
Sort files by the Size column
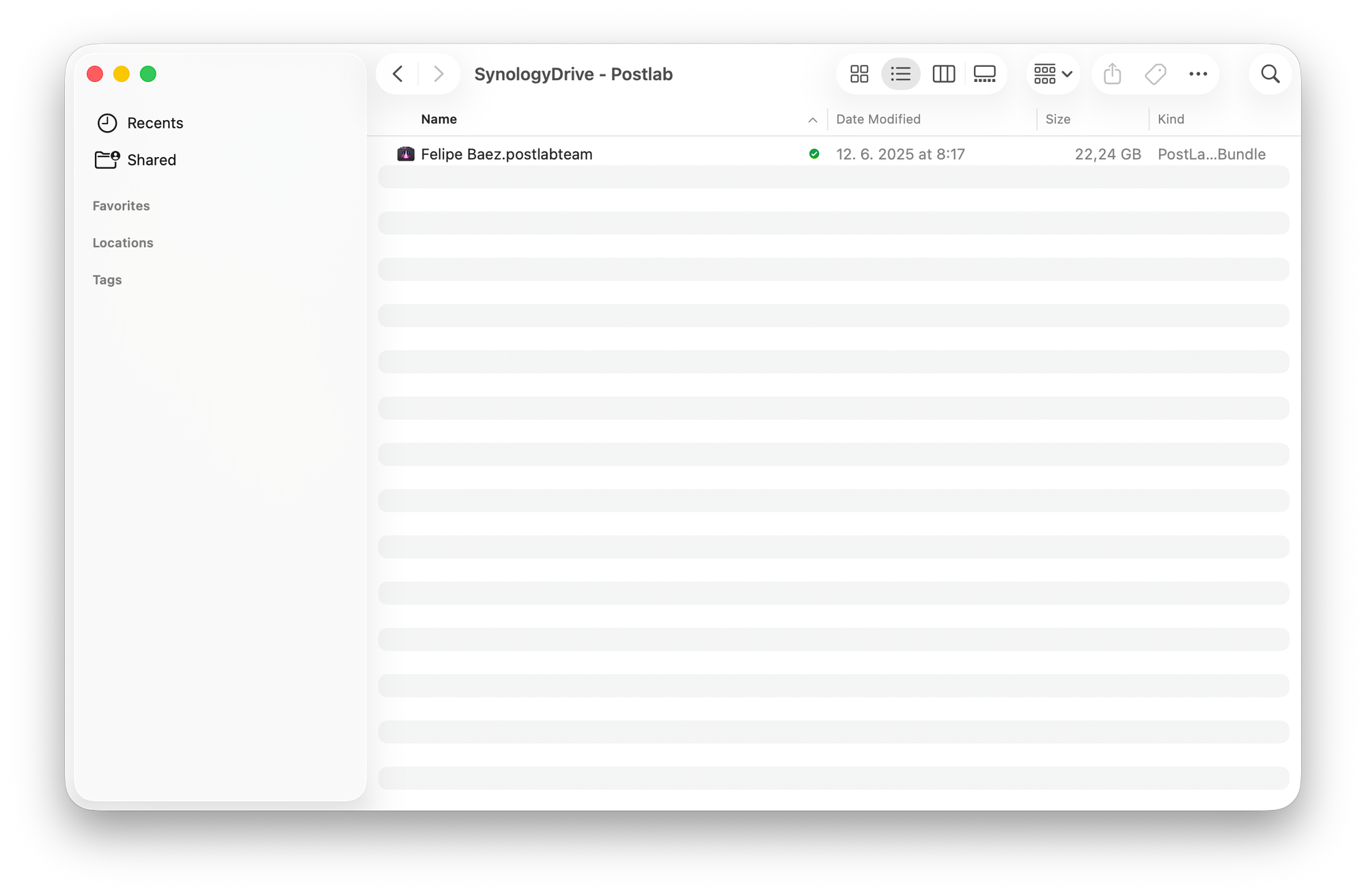click(1057, 119)
